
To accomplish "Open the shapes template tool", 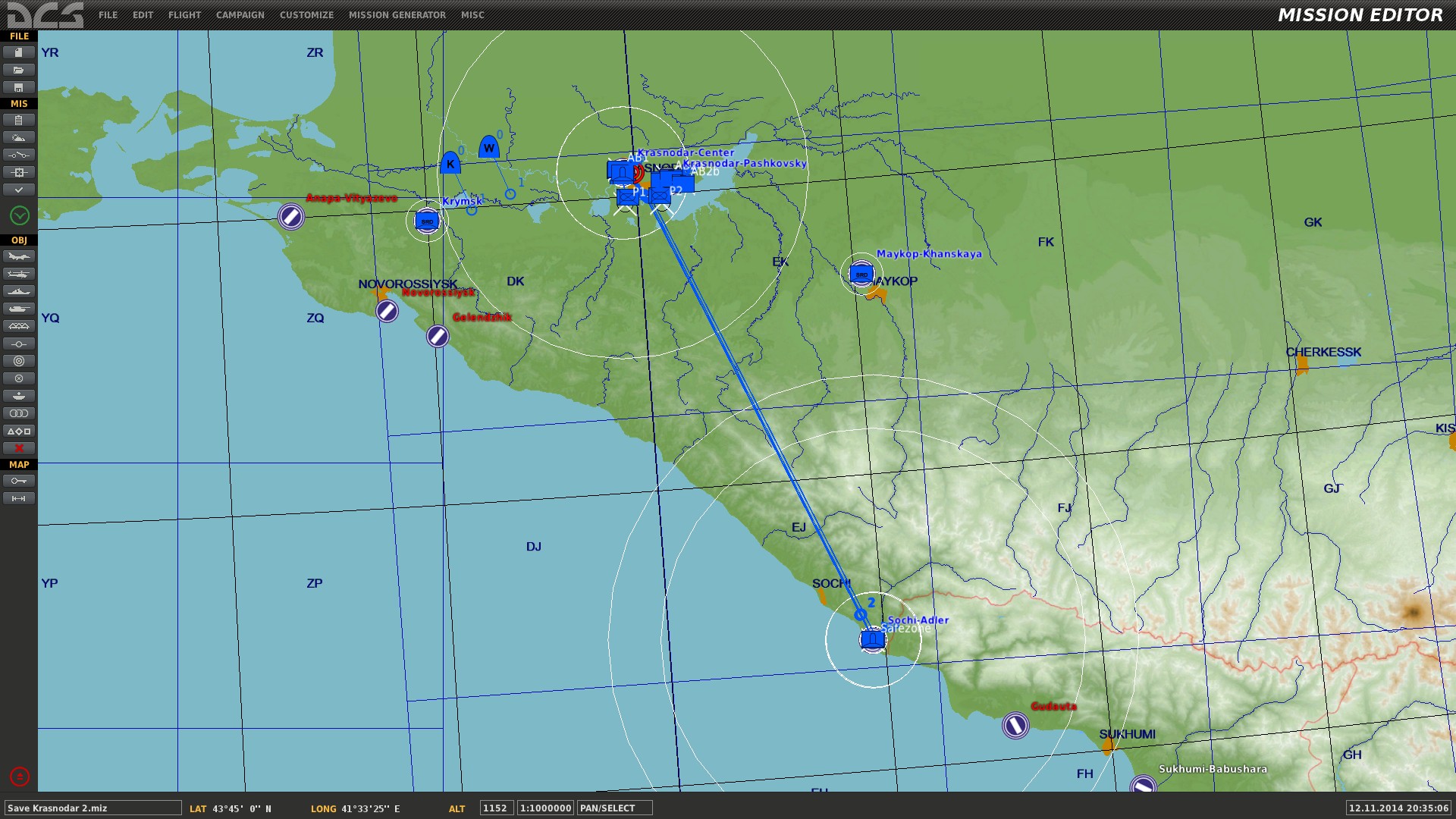I will pyautogui.click(x=19, y=431).
